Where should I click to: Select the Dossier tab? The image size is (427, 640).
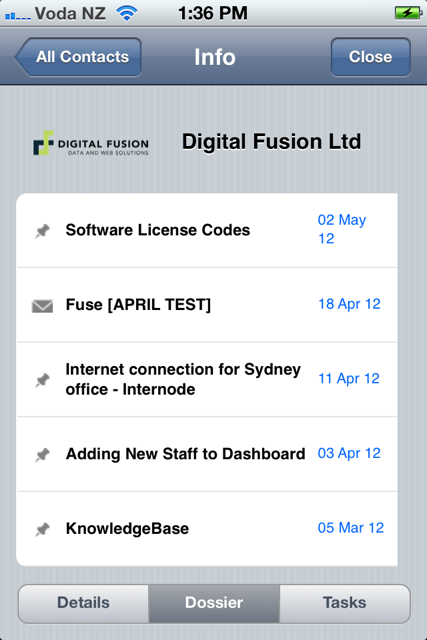click(214, 603)
